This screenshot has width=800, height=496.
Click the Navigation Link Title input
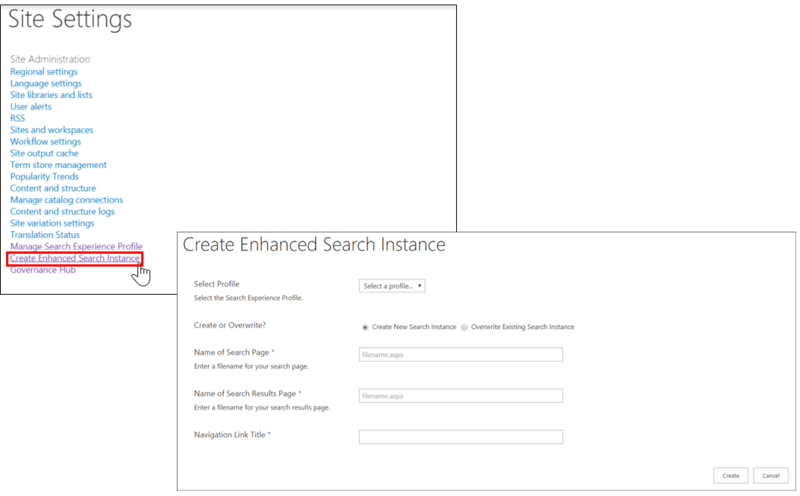460,437
